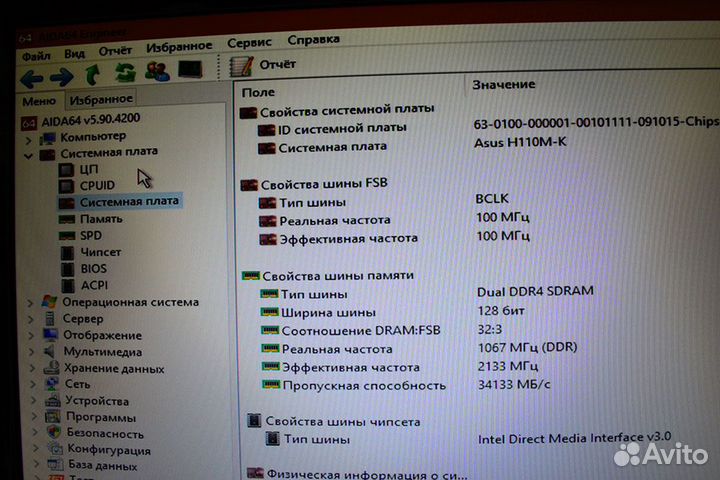This screenshot has height=480, width=720.
Task: Expand the Сеть node
Action: [x=33, y=384]
